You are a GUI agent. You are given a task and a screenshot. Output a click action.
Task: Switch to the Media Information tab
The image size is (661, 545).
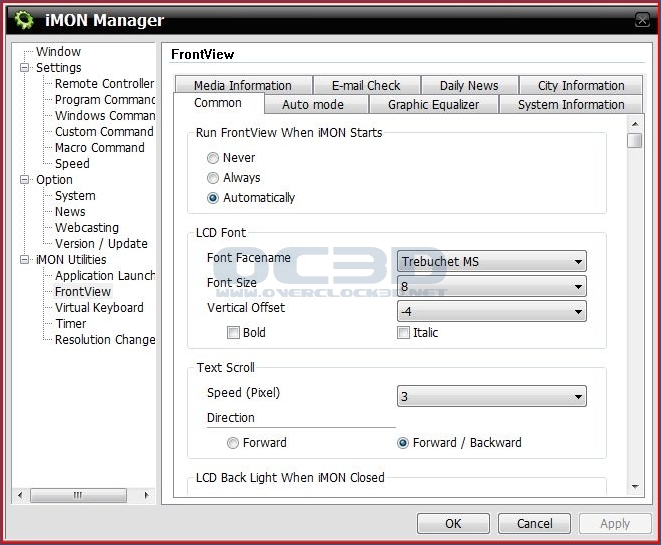pyautogui.click(x=243, y=85)
